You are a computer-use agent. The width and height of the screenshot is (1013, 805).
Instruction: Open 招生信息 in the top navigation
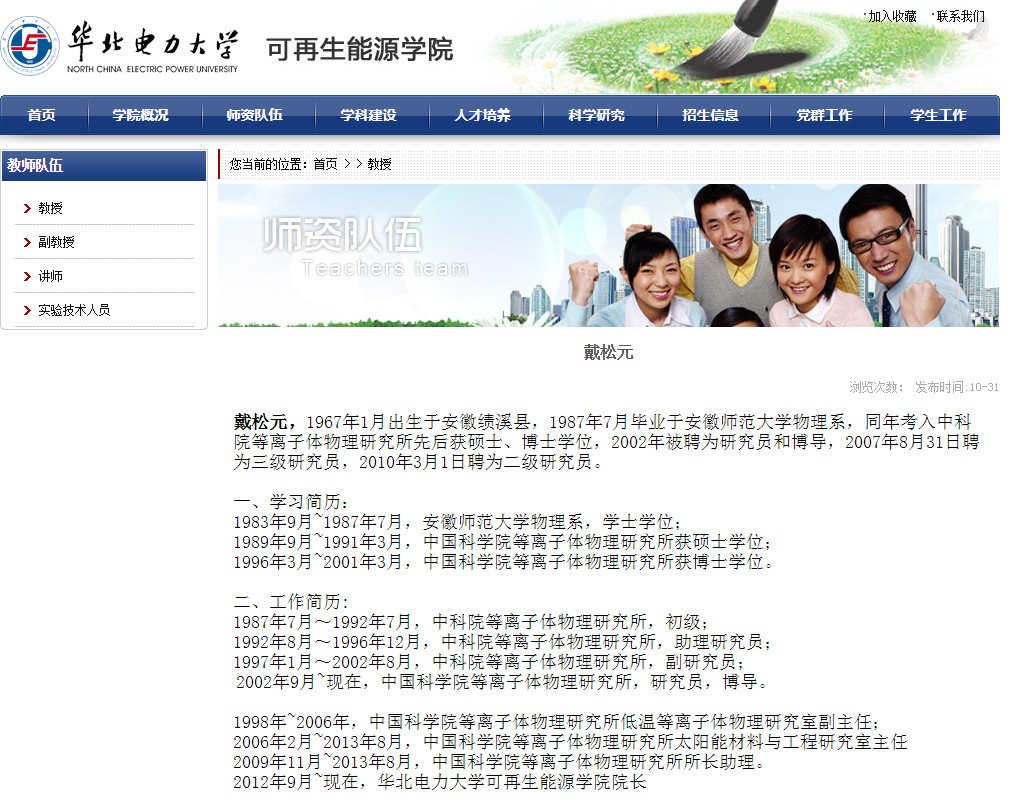711,115
